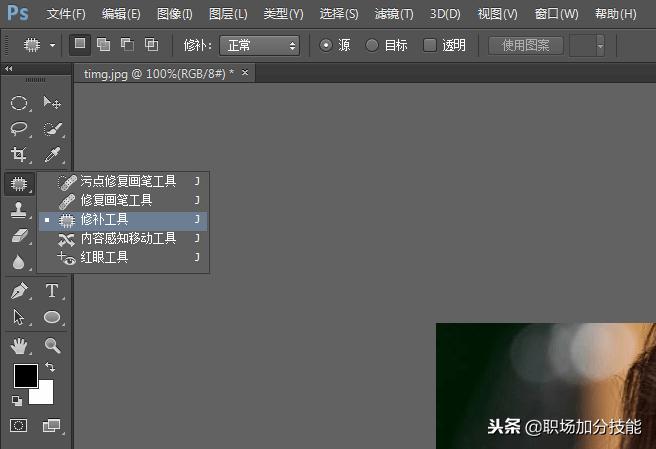
Task: Select the Blur tool
Action: 19,262
